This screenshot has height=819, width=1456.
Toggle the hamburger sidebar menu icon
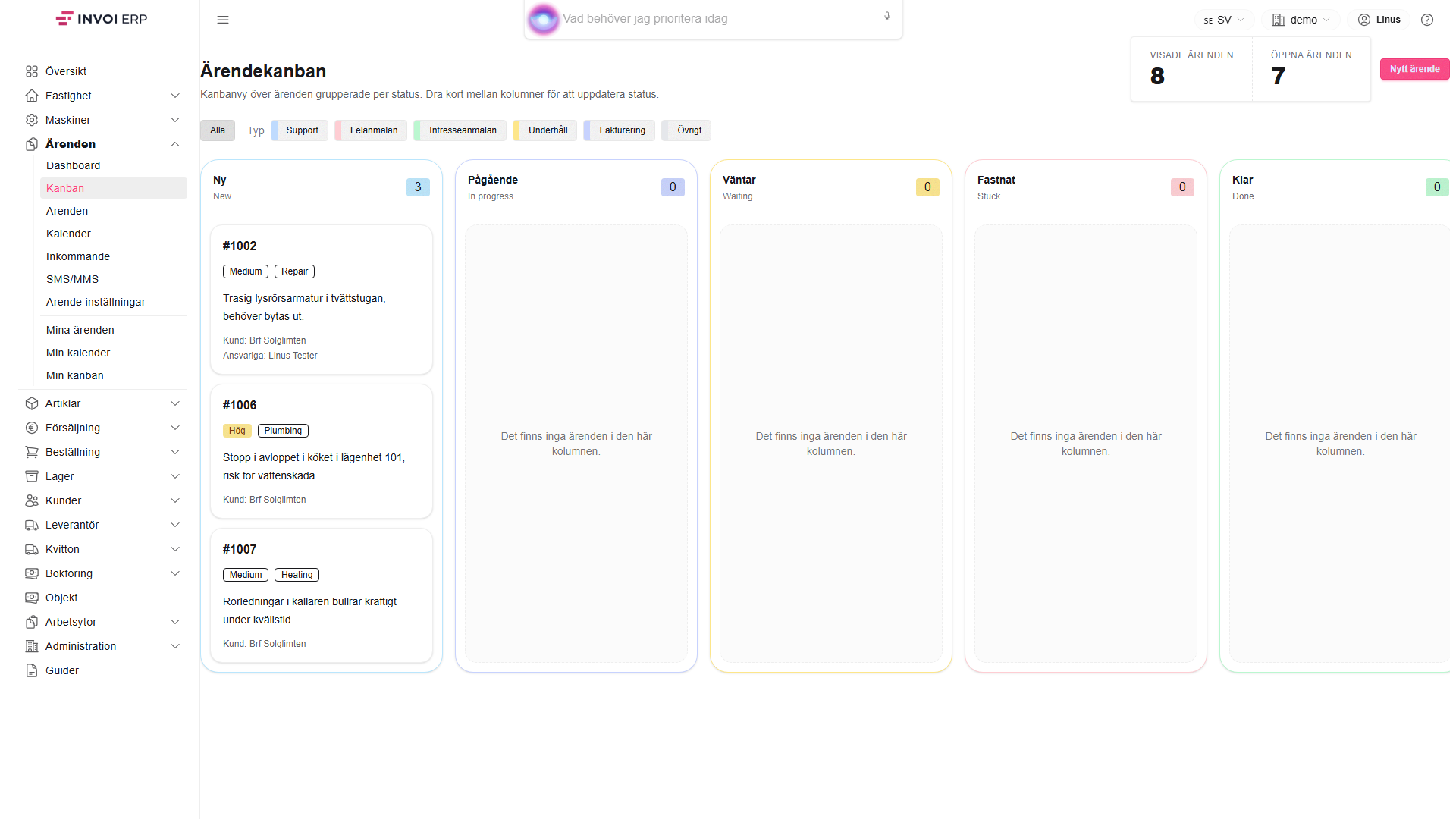(223, 20)
